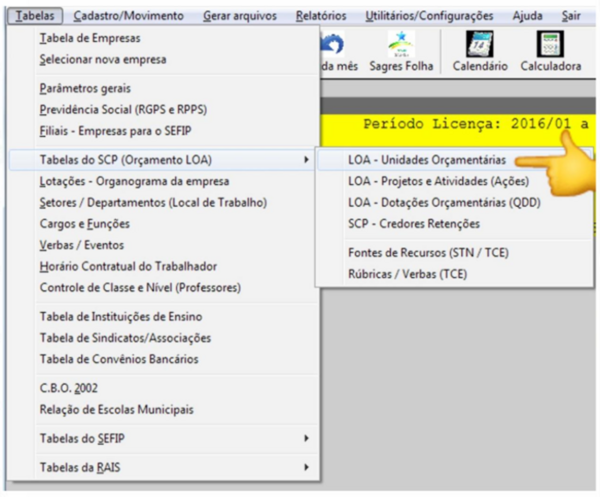
Task: Open the Gerar arquivos menu
Action: (240, 16)
